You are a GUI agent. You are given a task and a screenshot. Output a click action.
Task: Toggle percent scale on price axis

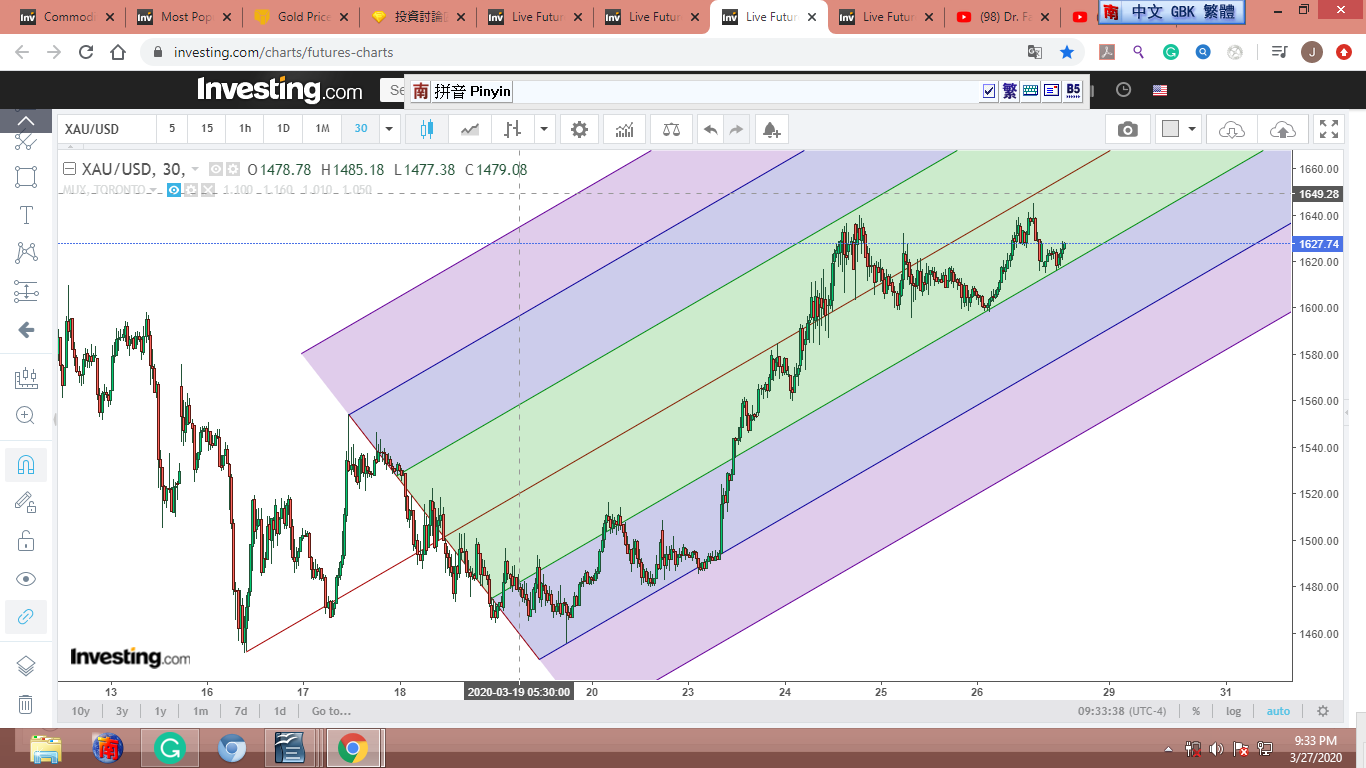(1196, 711)
